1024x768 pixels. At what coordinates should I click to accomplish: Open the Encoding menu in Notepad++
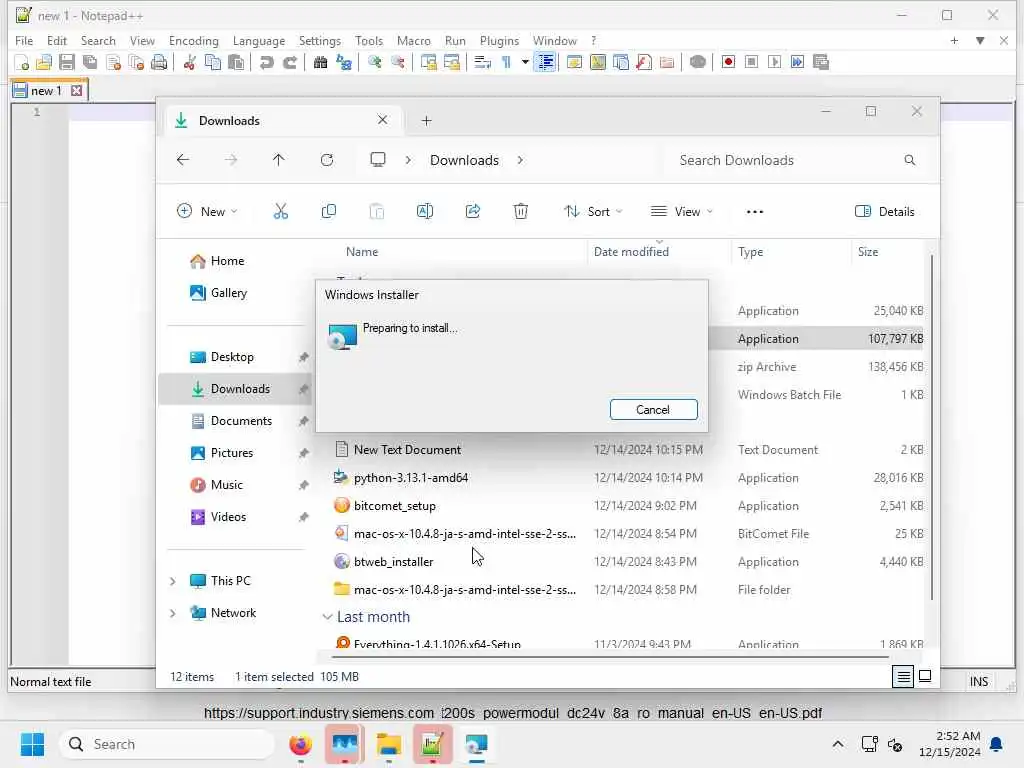coord(193,40)
